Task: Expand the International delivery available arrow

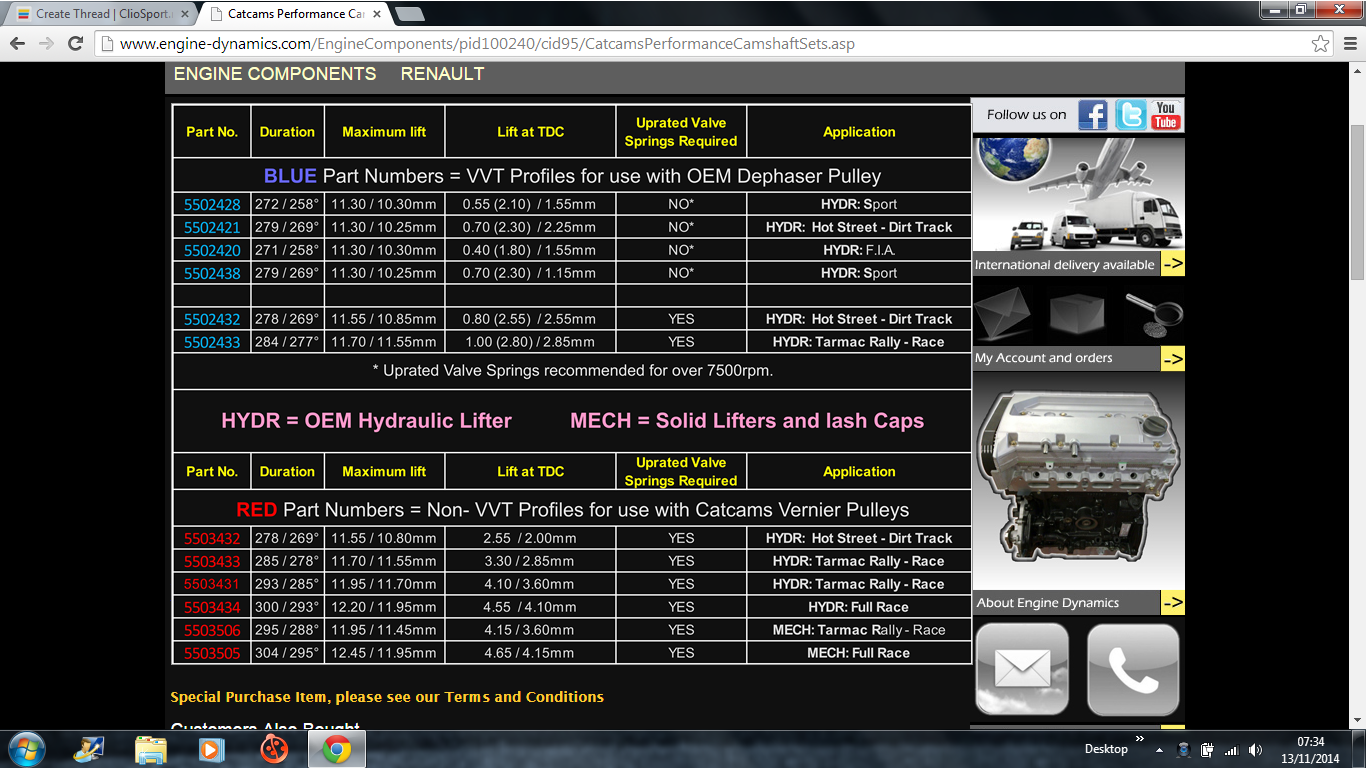Action: [x=1172, y=265]
